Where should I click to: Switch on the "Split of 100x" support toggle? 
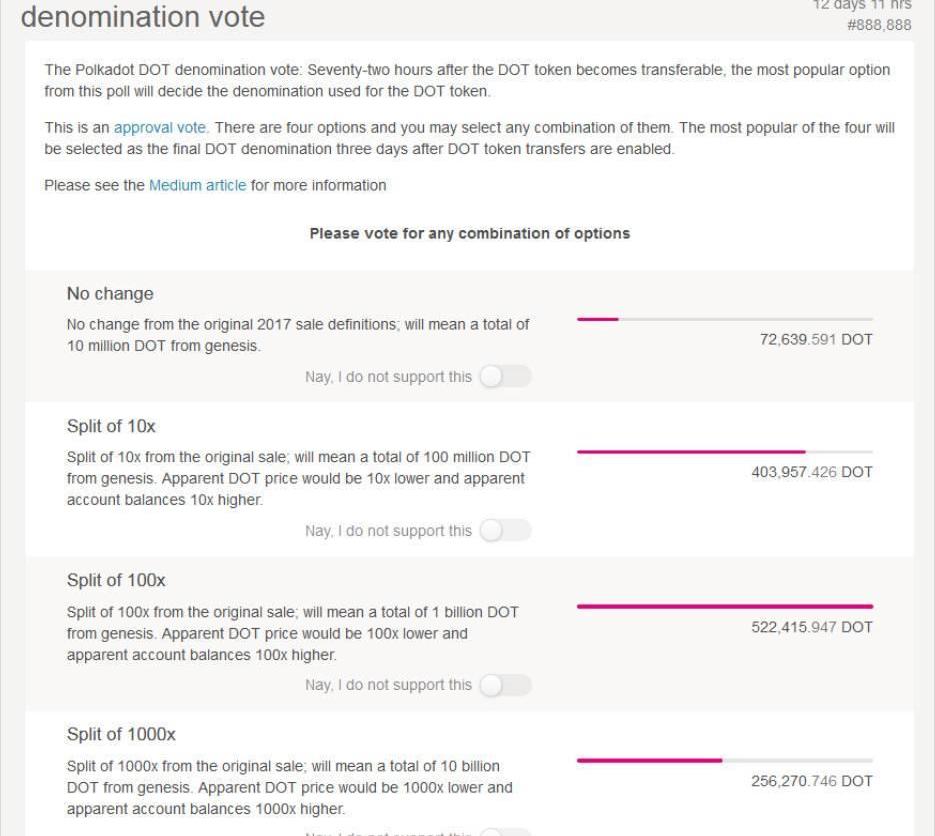click(505, 685)
